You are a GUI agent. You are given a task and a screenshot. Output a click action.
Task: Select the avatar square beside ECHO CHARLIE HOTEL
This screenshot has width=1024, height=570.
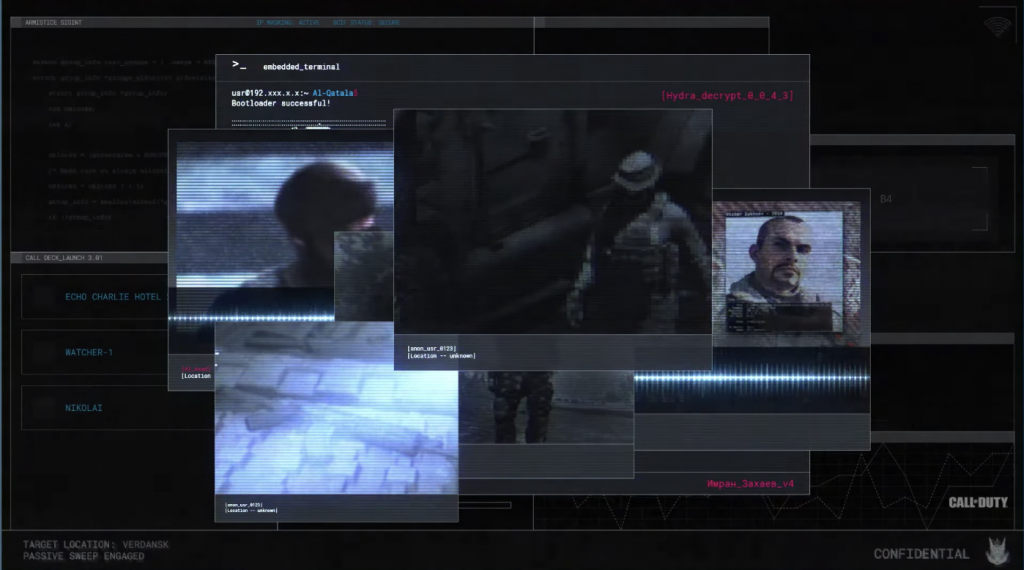point(42,297)
